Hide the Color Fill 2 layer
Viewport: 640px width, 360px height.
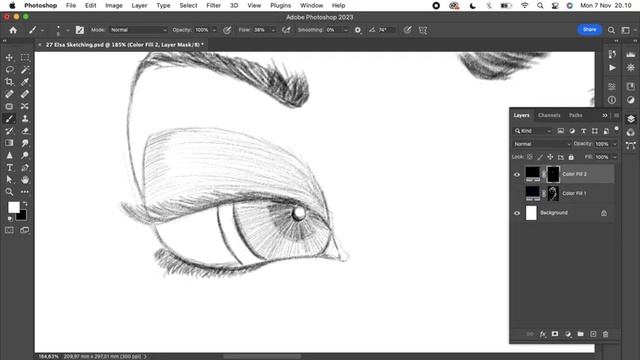[x=517, y=174]
